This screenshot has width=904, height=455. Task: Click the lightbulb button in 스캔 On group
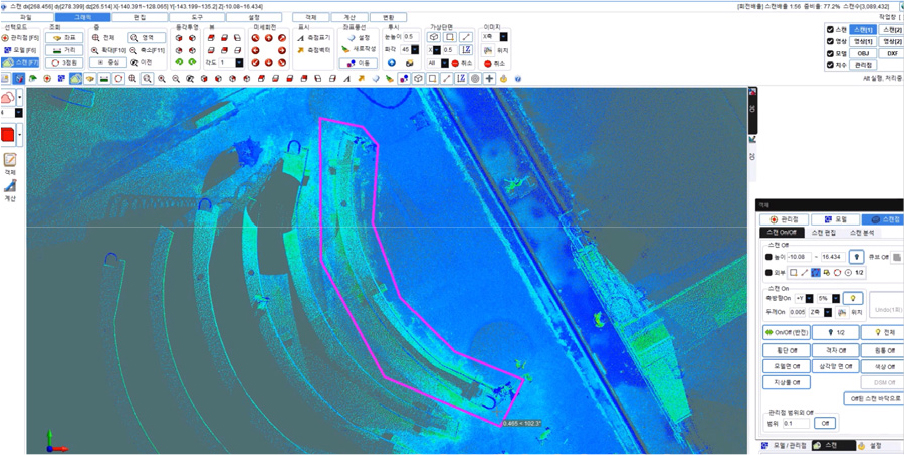coord(851,298)
